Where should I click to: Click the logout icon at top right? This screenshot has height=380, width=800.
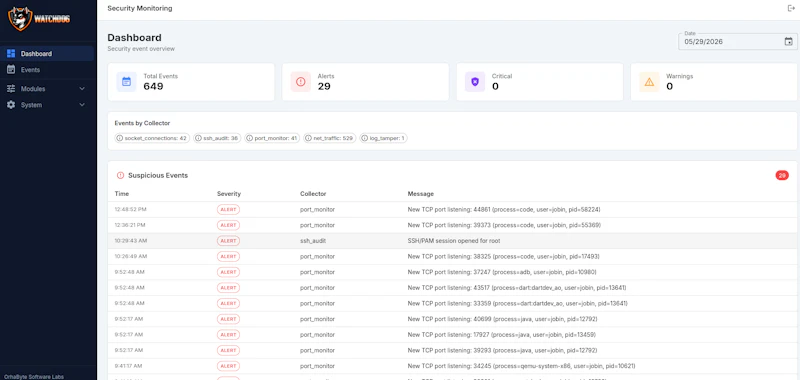coord(791,8)
